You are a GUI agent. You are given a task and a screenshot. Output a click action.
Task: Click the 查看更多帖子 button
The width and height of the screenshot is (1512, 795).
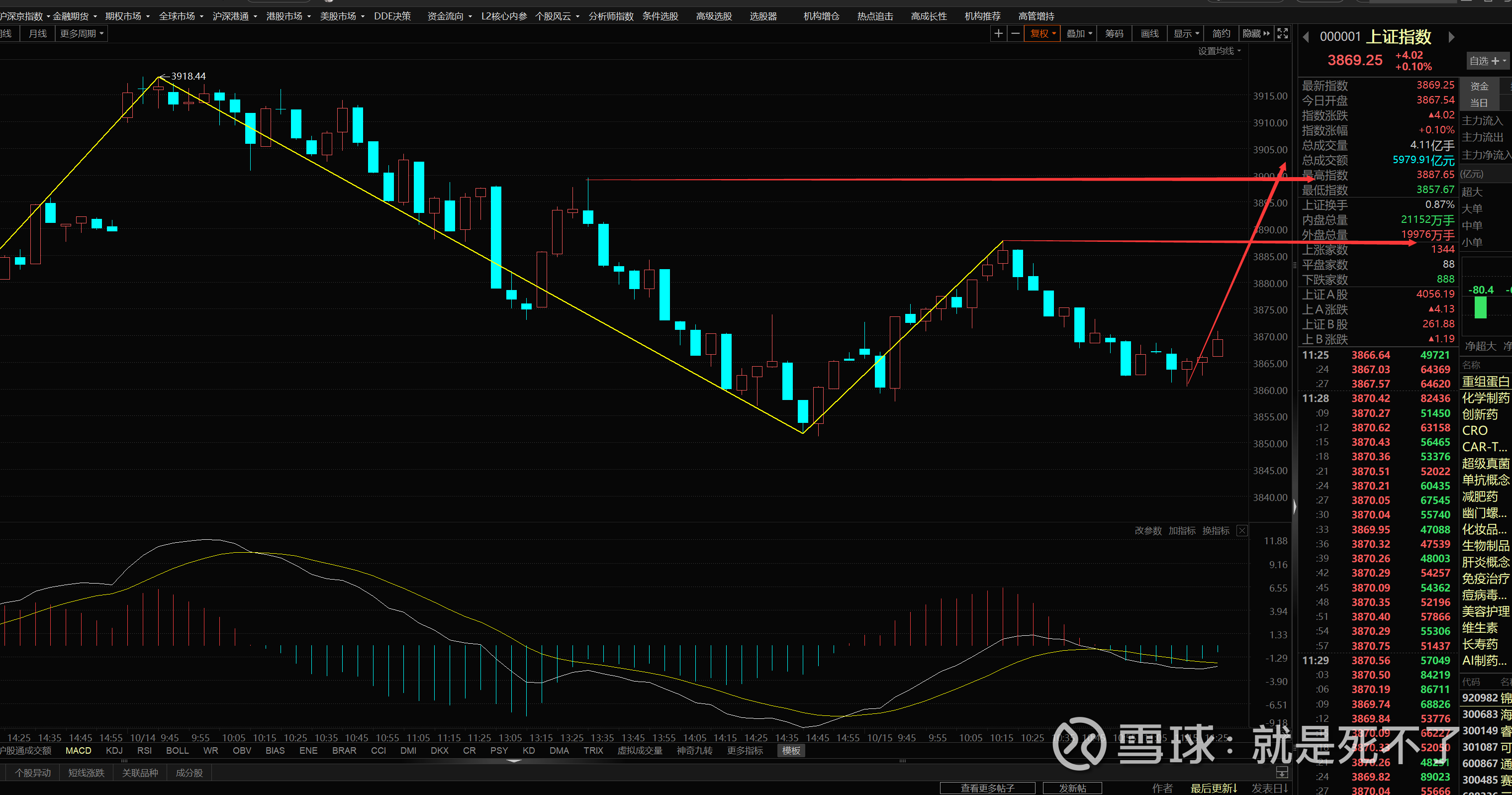click(987, 788)
